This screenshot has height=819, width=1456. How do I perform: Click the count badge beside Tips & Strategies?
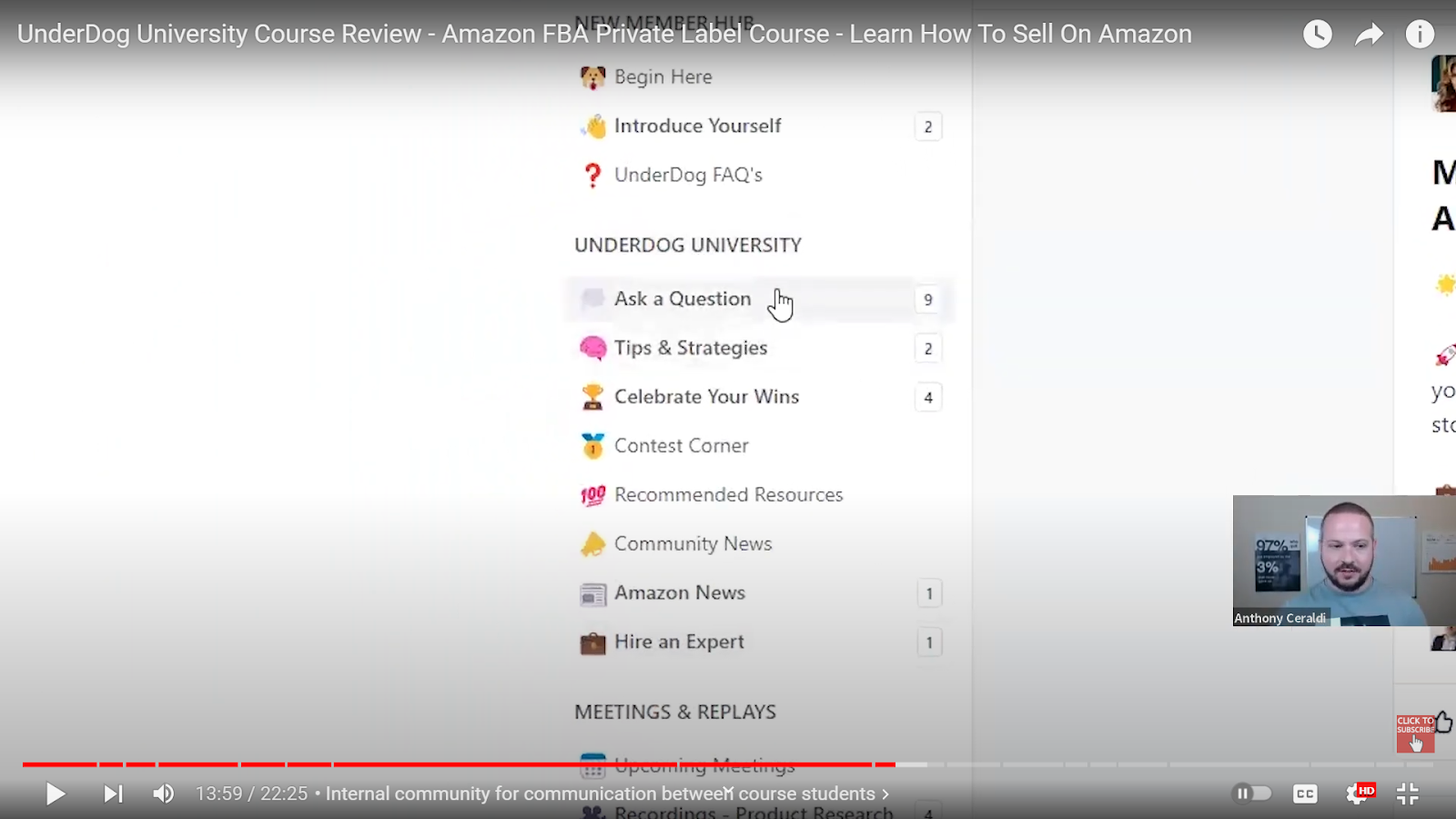pos(928,349)
